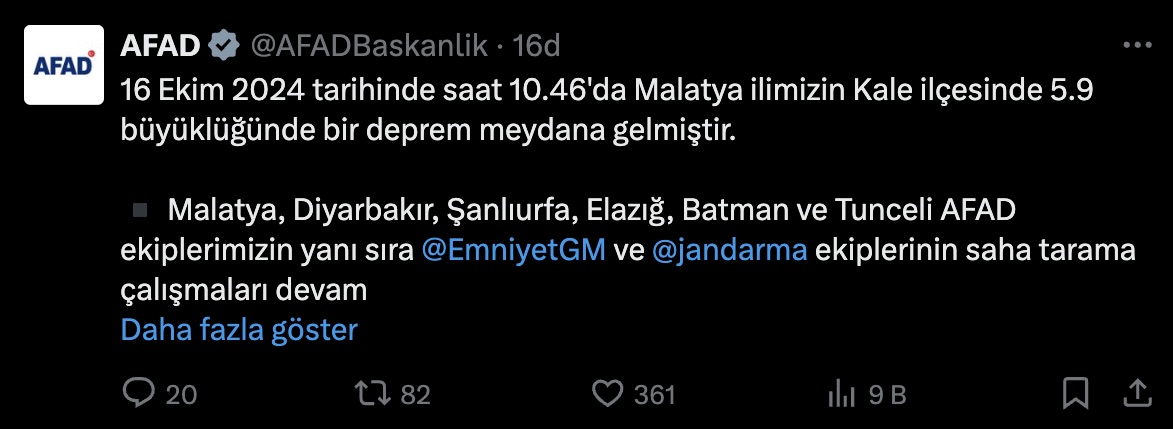Open the view analytics bar-chart icon
Viewport: 1173px width, 429px height.
pyautogui.click(x=840, y=394)
